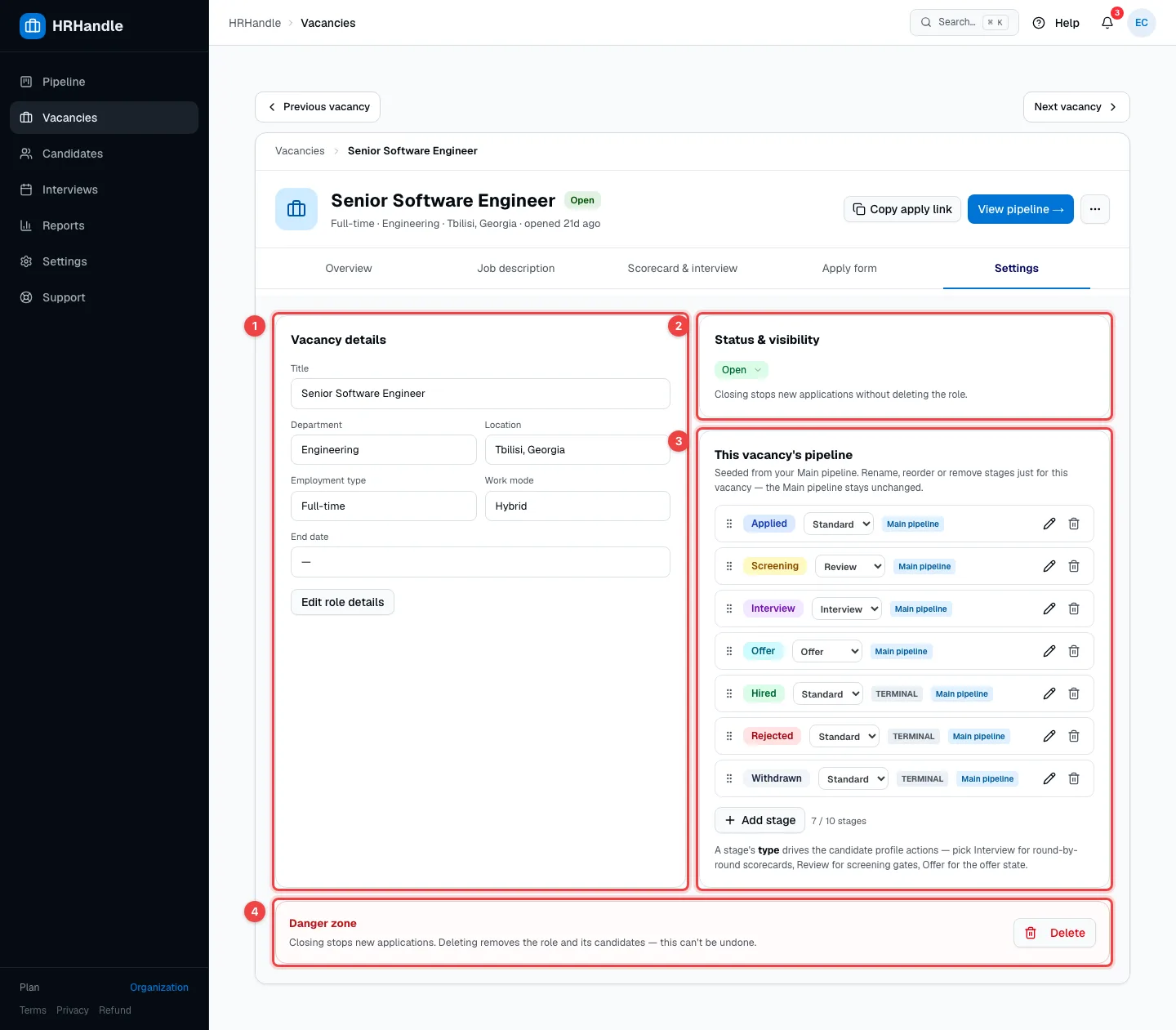
Task: Open Candidates in the sidebar
Action: tap(104, 154)
